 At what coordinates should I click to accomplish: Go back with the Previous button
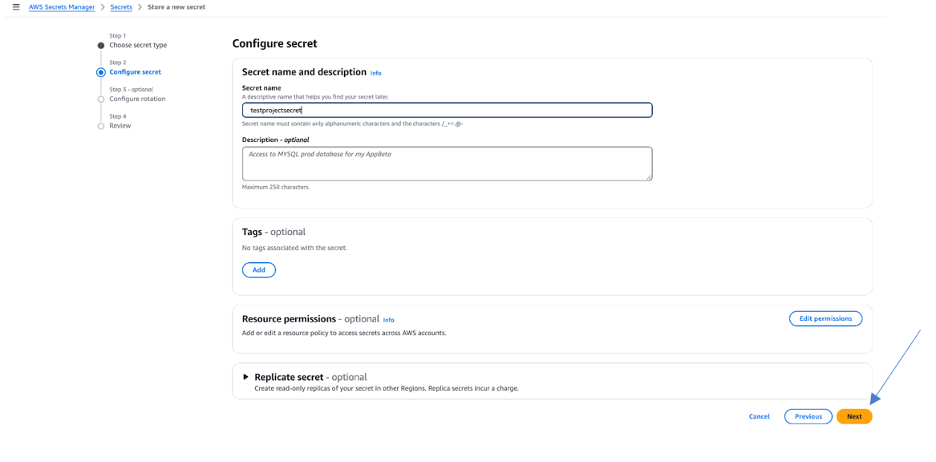point(808,416)
